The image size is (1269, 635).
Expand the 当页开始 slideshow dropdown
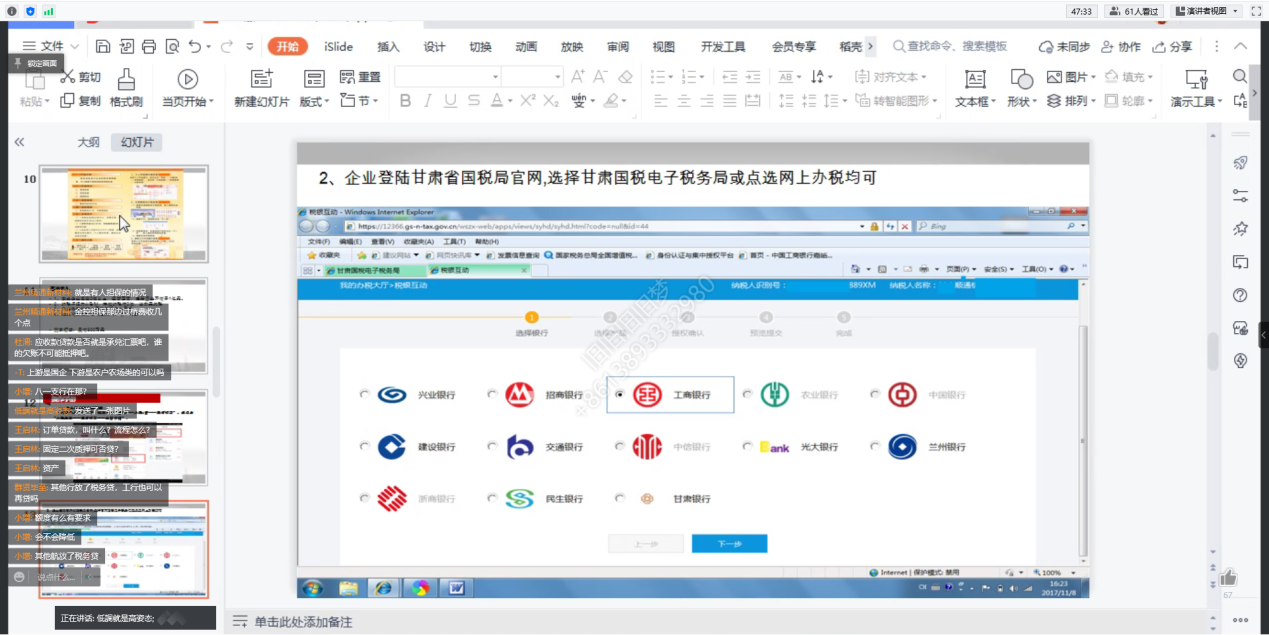coord(211,101)
